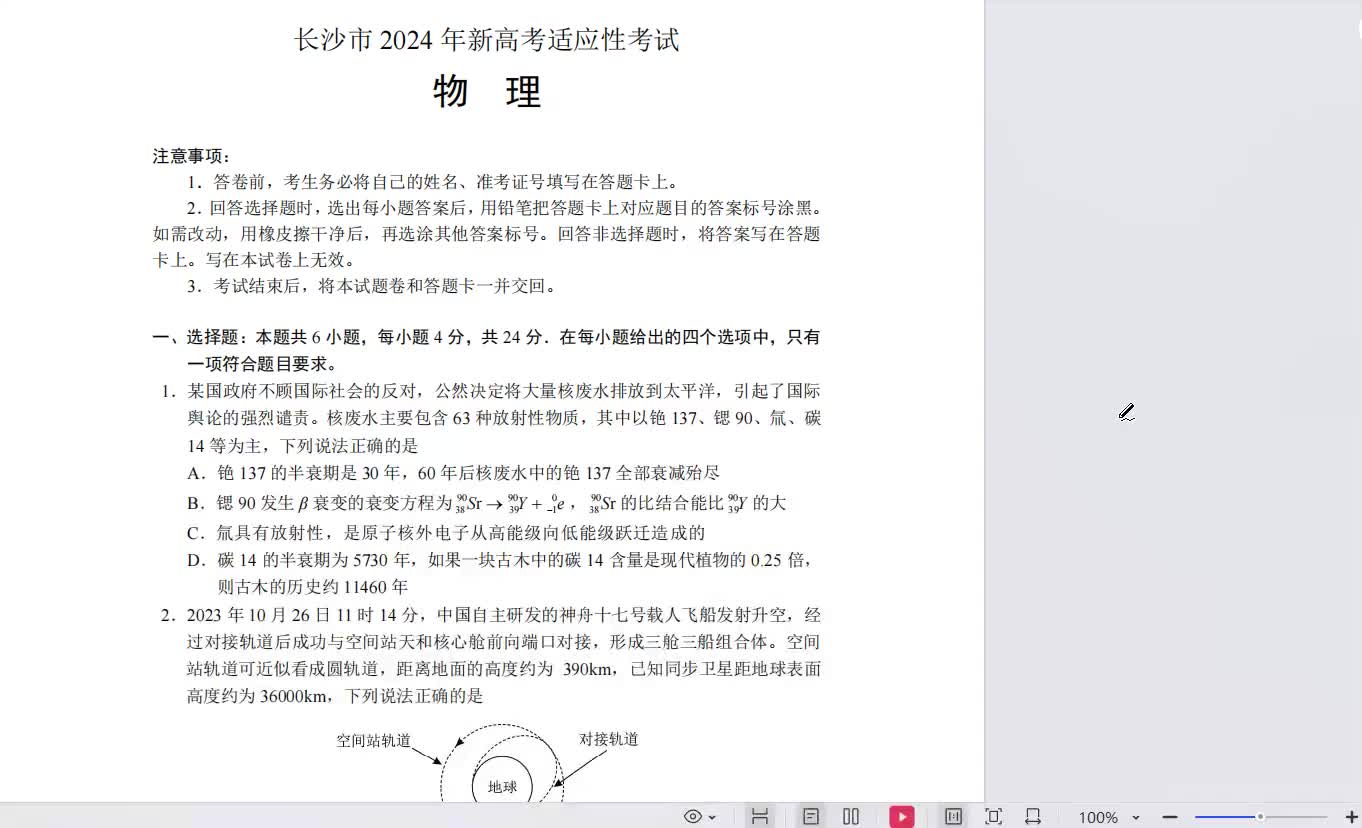Switch to two-column page view icon
Viewport: 1362px width, 828px height.
pyautogui.click(x=851, y=817)
